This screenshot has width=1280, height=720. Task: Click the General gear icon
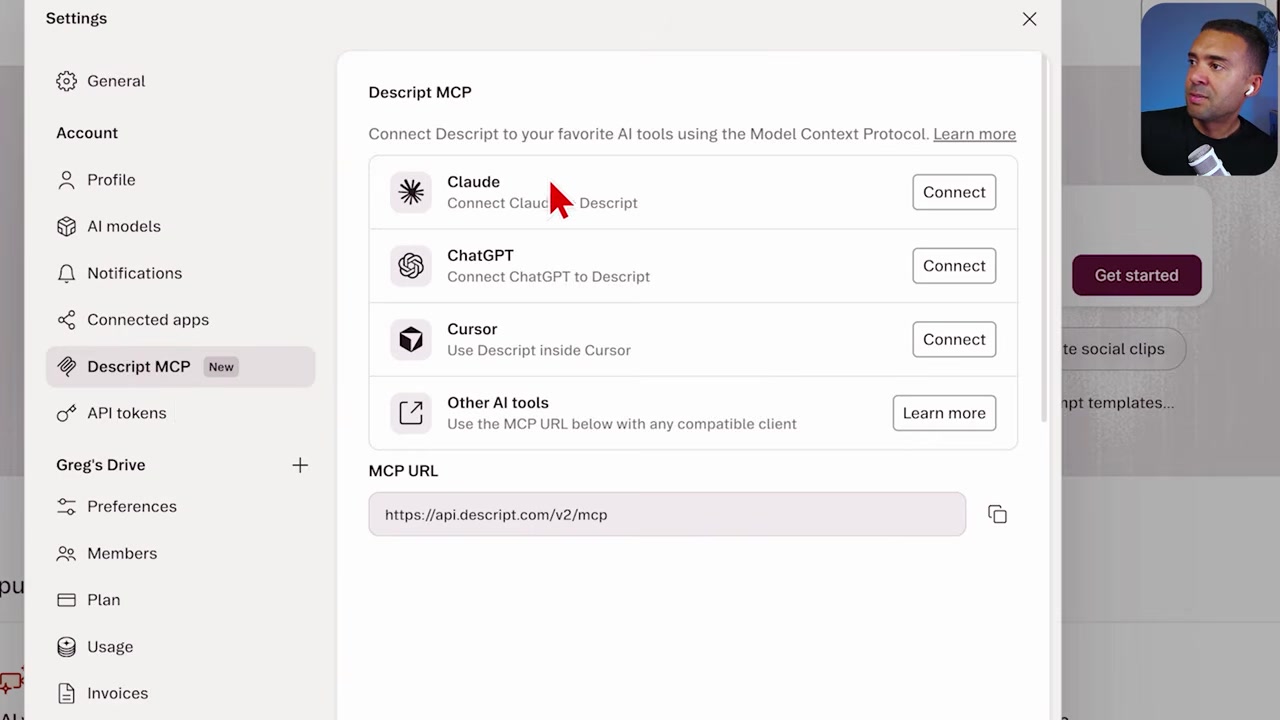pyautogui.click(x=66, y=81)
